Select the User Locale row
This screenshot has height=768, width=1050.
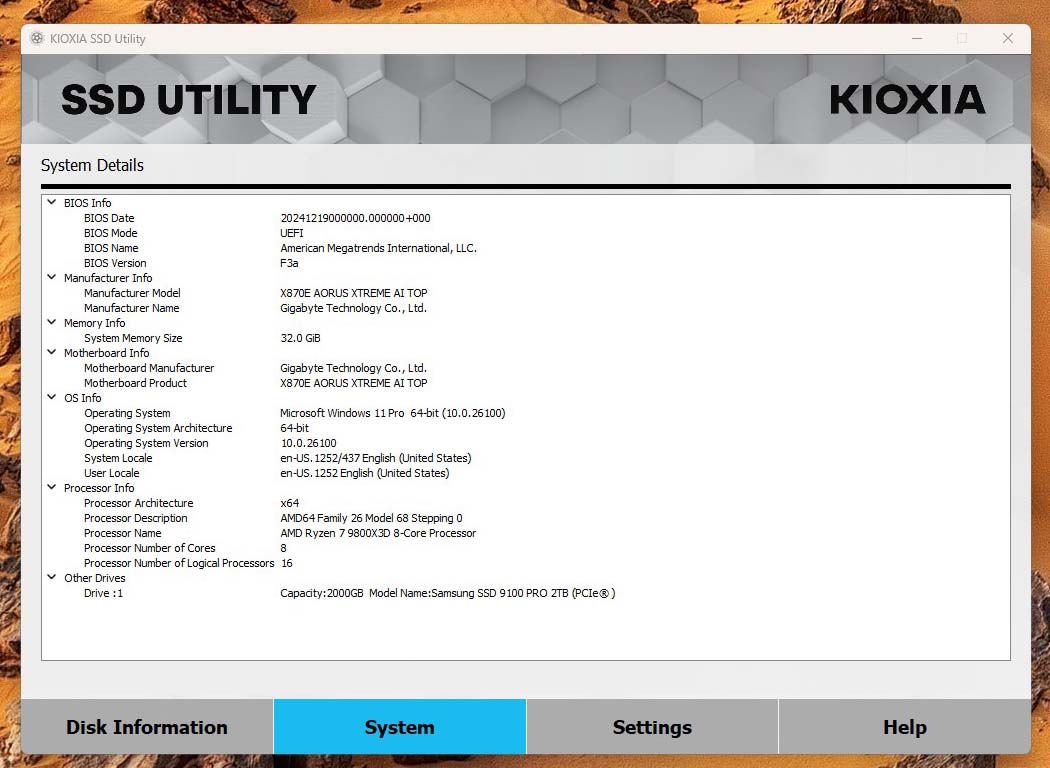click(526, 473)
